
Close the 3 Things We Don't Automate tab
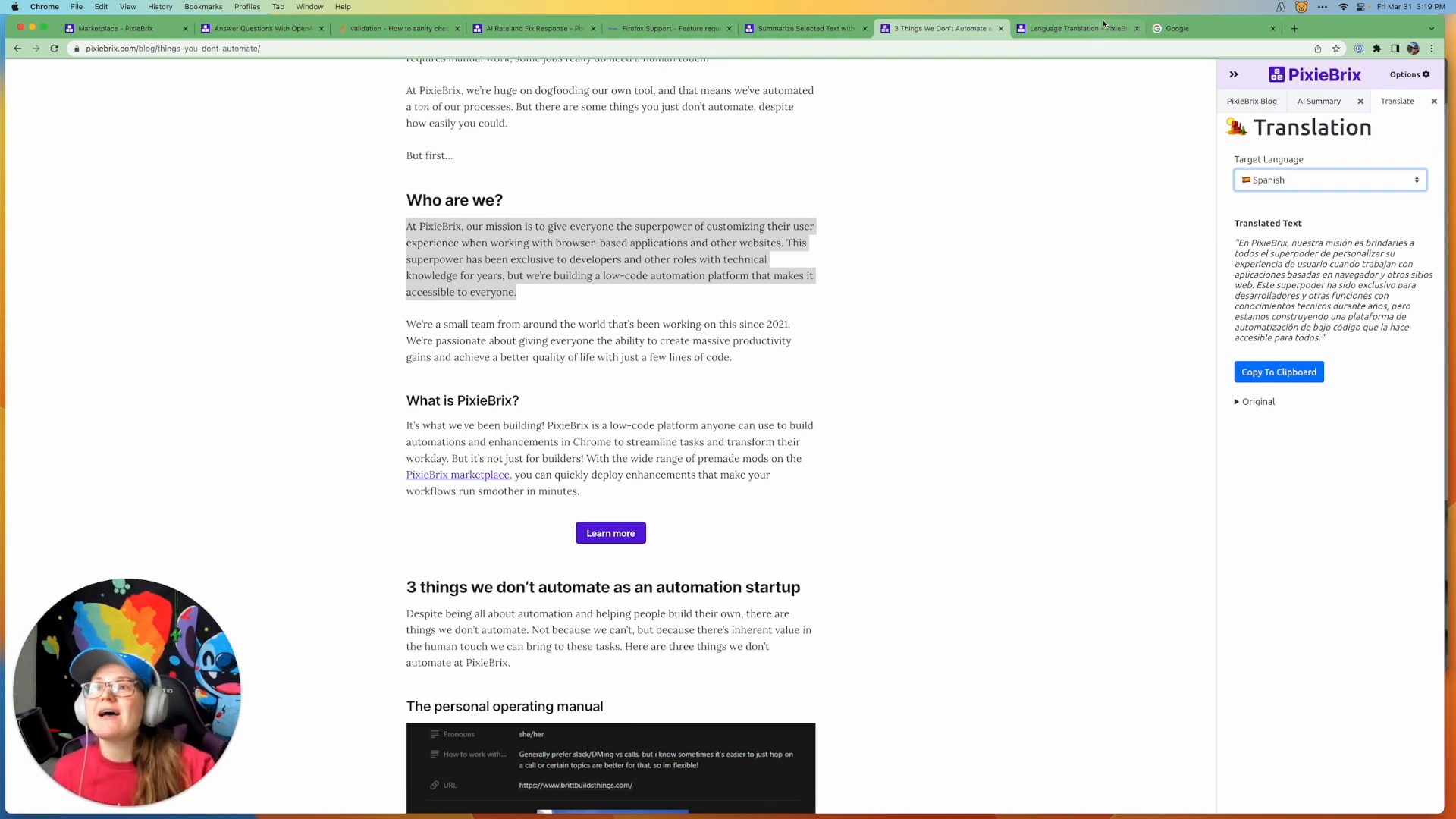1001,28
